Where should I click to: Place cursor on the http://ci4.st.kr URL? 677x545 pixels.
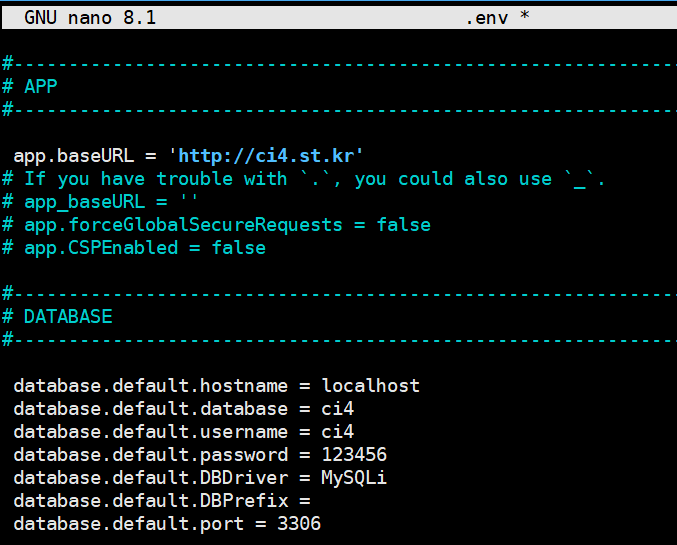pyautogui.click(x=266, y=156)
